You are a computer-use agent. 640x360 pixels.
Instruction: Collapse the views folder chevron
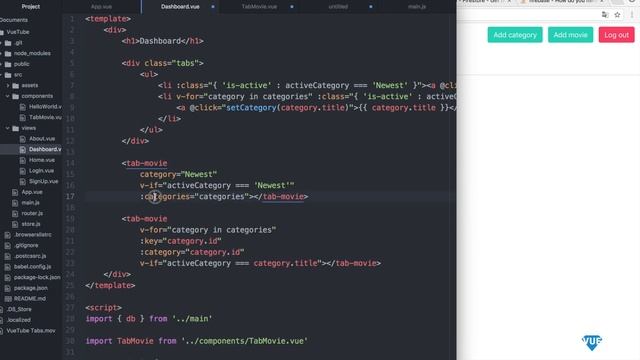click(8, 128)
